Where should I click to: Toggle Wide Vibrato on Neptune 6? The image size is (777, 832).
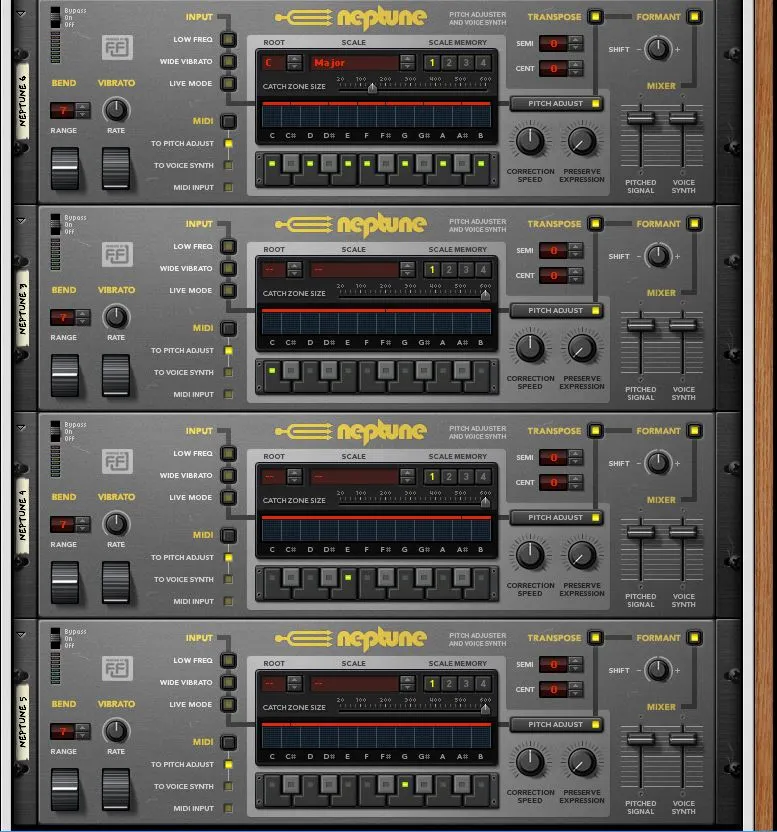(x=228, y=62)
